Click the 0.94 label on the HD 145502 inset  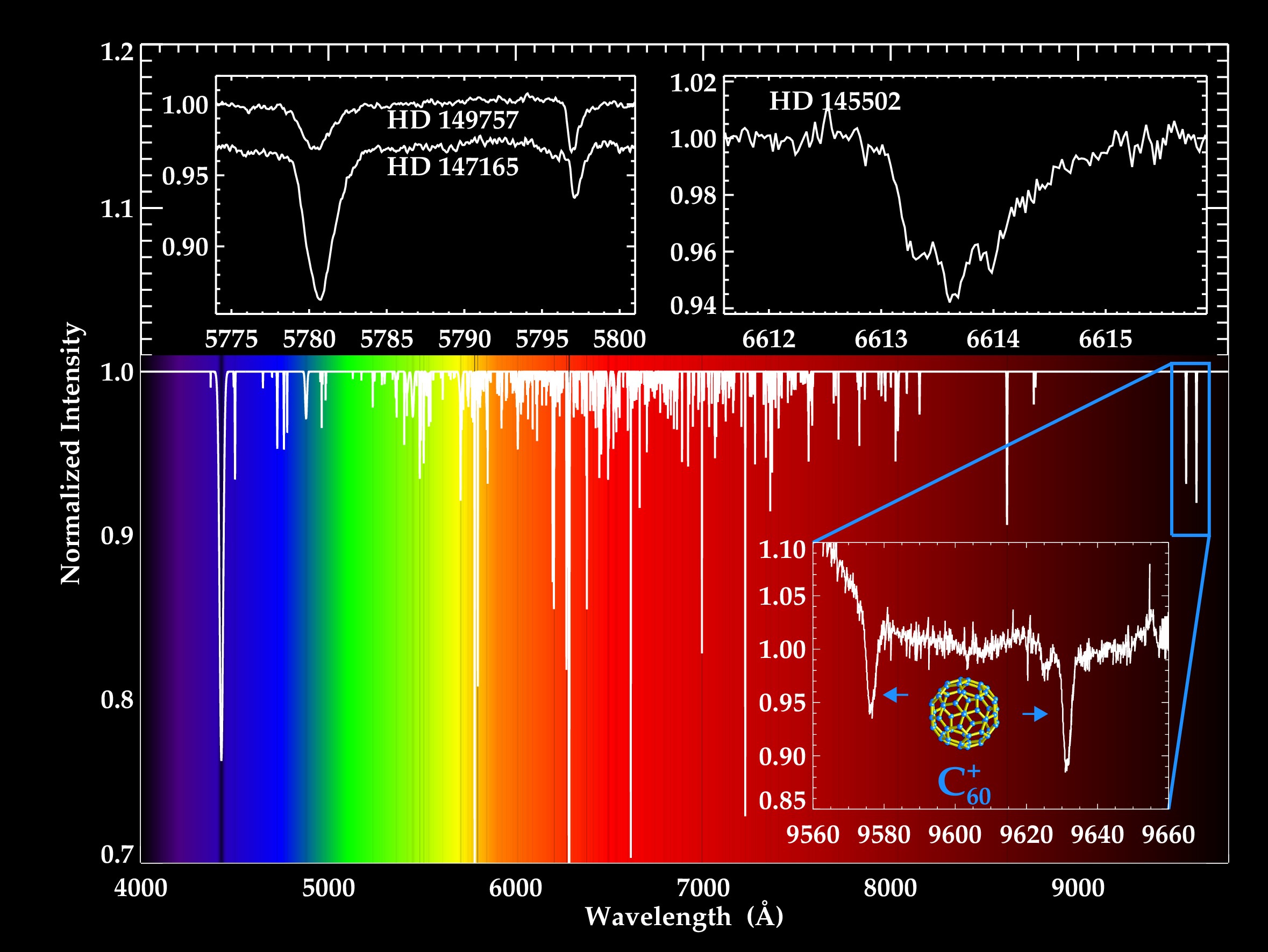(x=693, y=305)
